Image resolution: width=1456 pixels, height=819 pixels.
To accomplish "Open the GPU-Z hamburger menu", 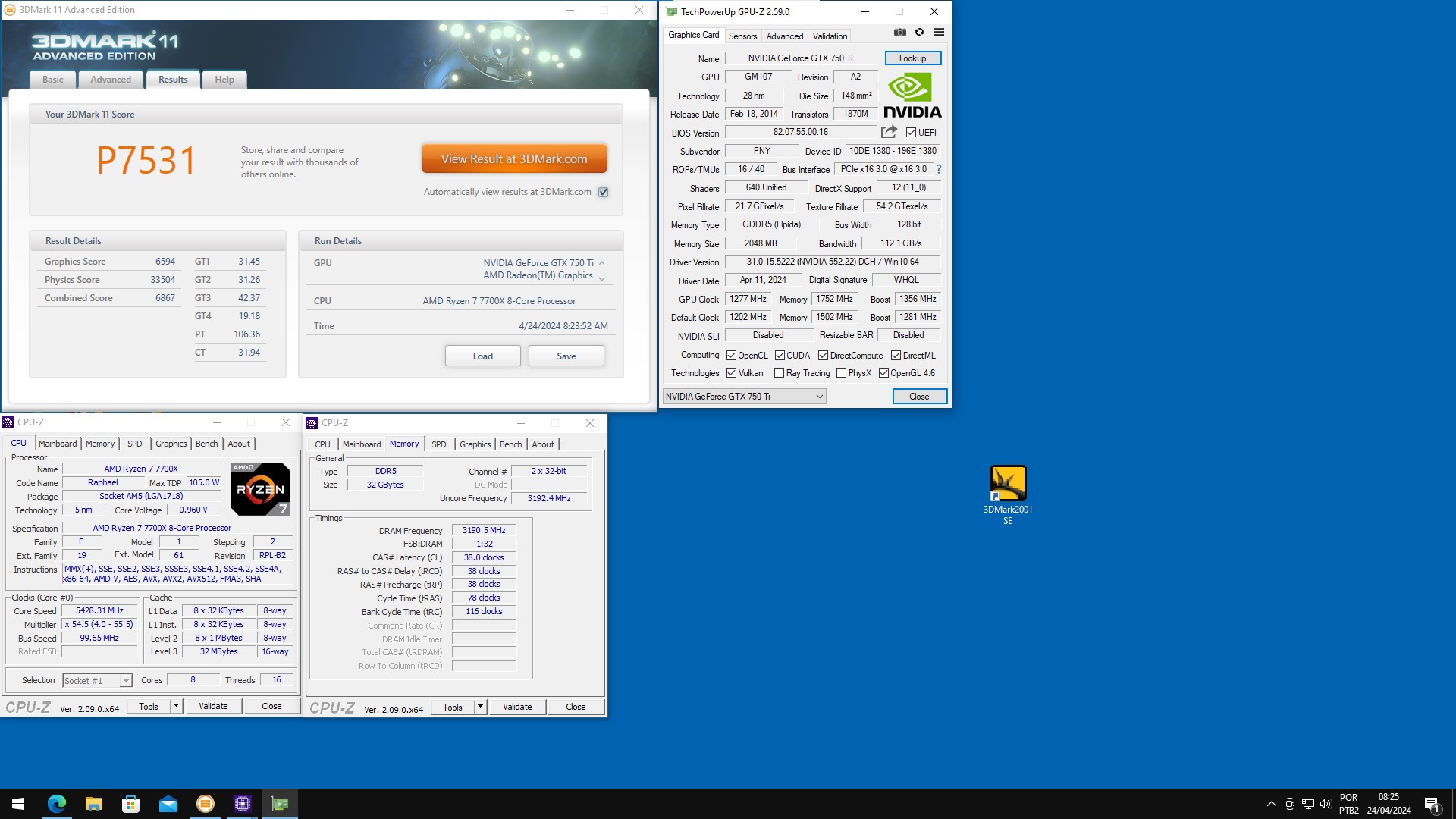I will pyautogui.click(x=939, y=33).
